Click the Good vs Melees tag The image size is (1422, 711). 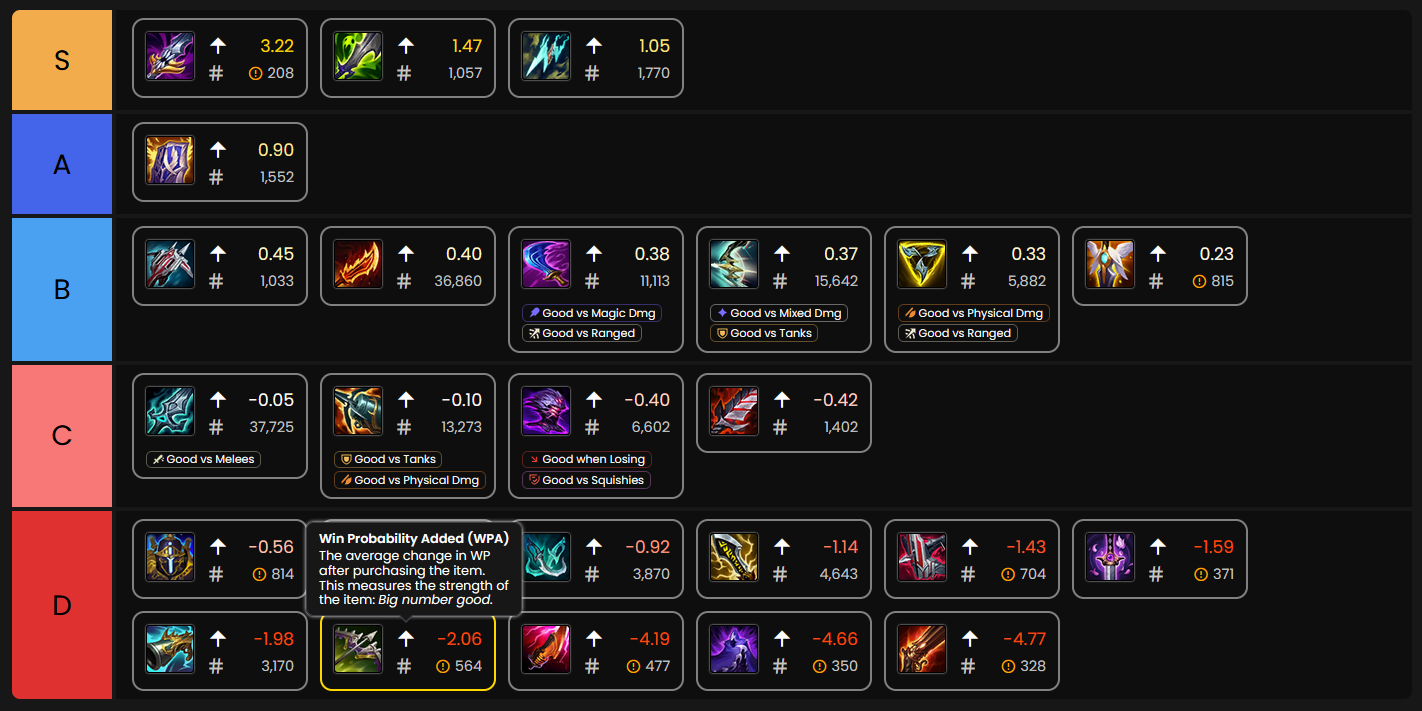[204, 459]
